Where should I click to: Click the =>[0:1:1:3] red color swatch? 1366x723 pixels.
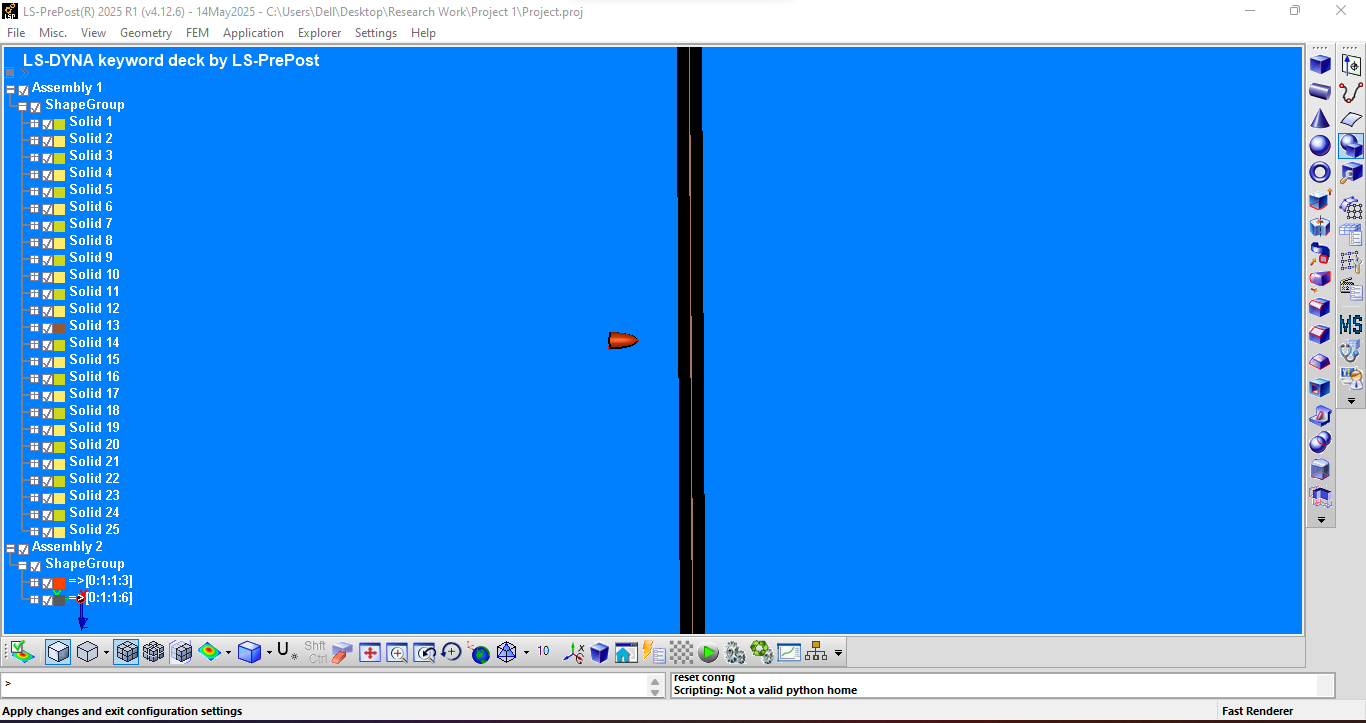[60, 583]
